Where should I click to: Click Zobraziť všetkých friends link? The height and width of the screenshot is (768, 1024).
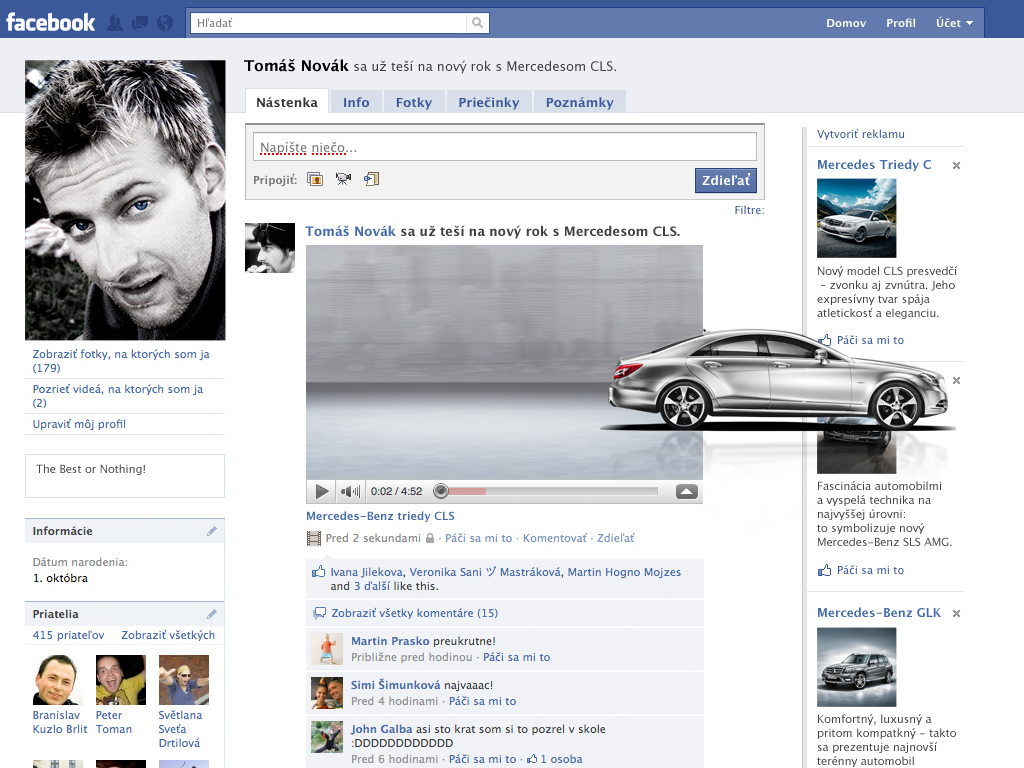coord(168,635)
